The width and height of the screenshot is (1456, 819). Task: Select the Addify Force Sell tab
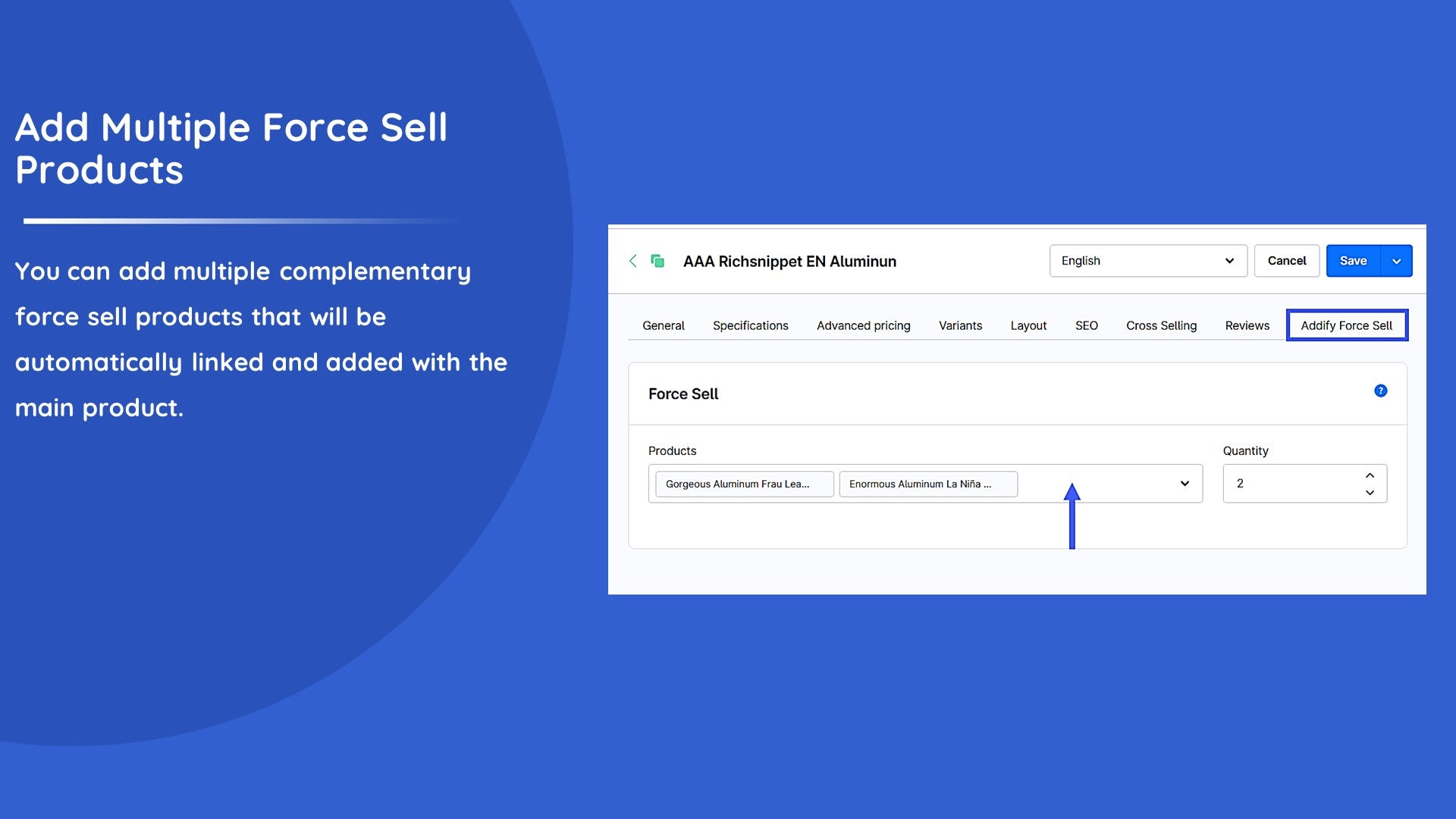pyautogui.click(x=1346, y=325)
